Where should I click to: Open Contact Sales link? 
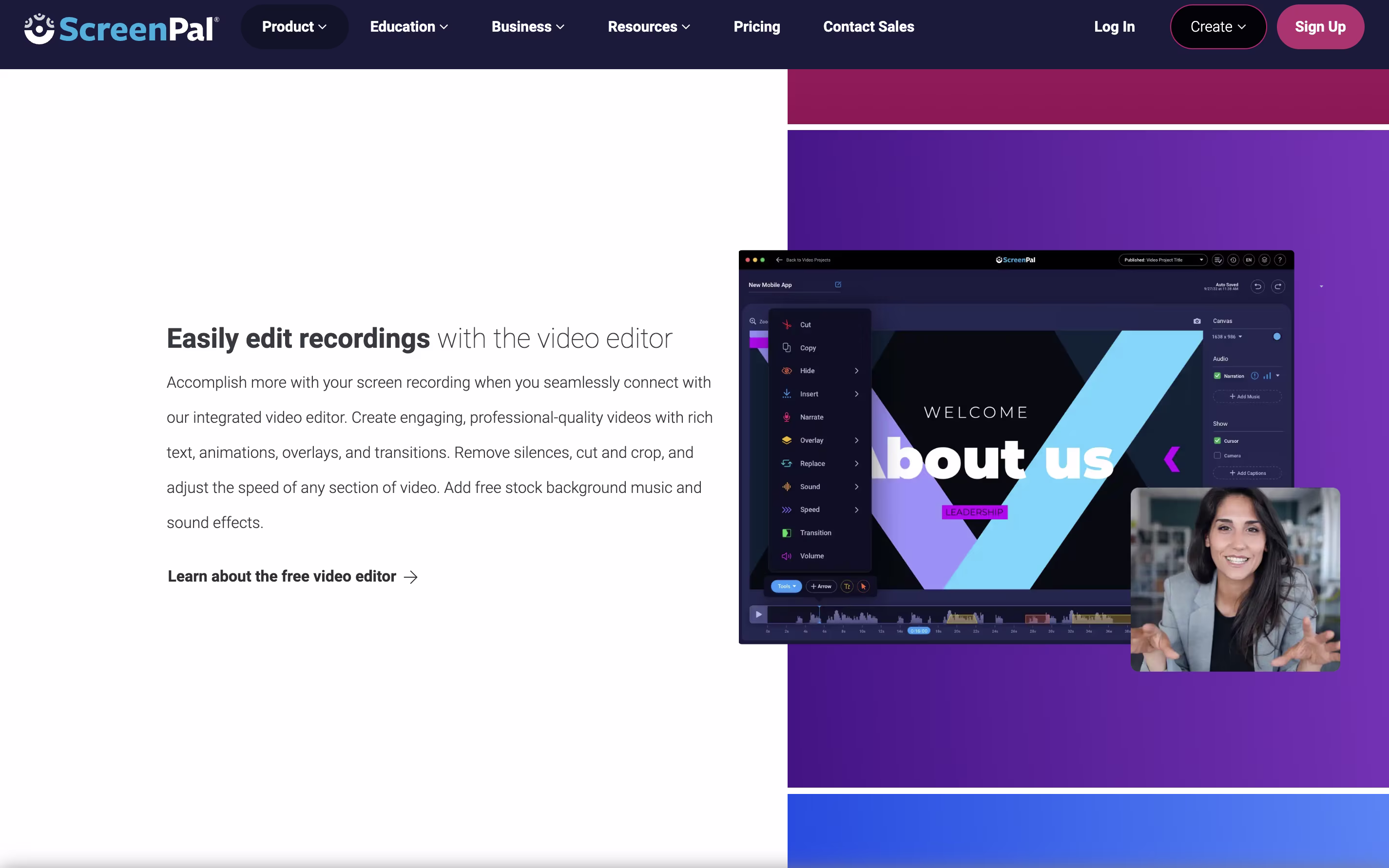pyautogui.click(x=868, y=26)
